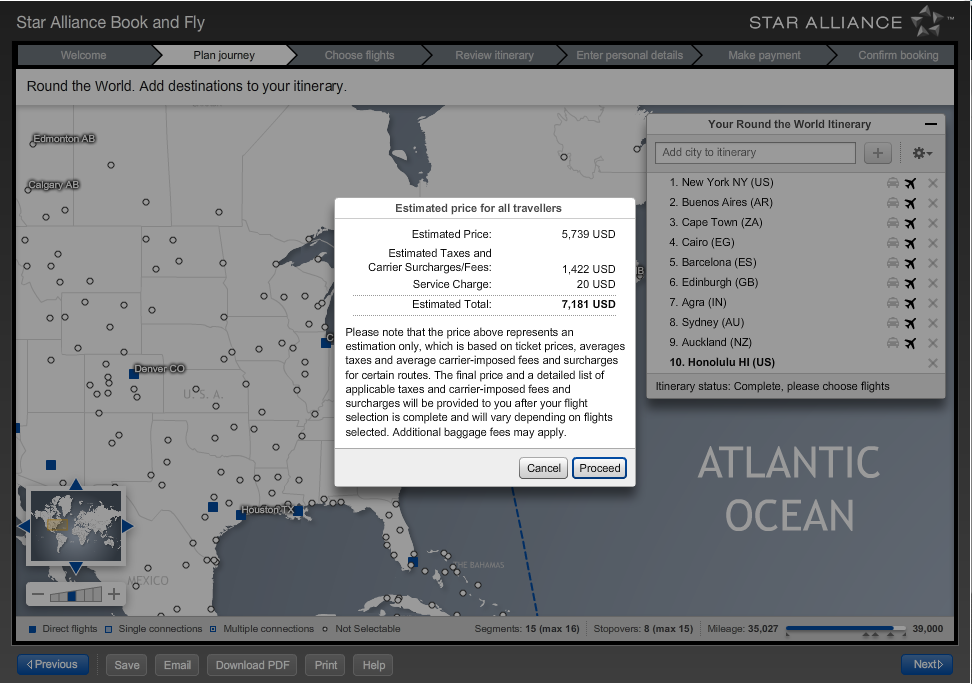
Task: Click the world overview mini map thumbnail
Action: 76,526
